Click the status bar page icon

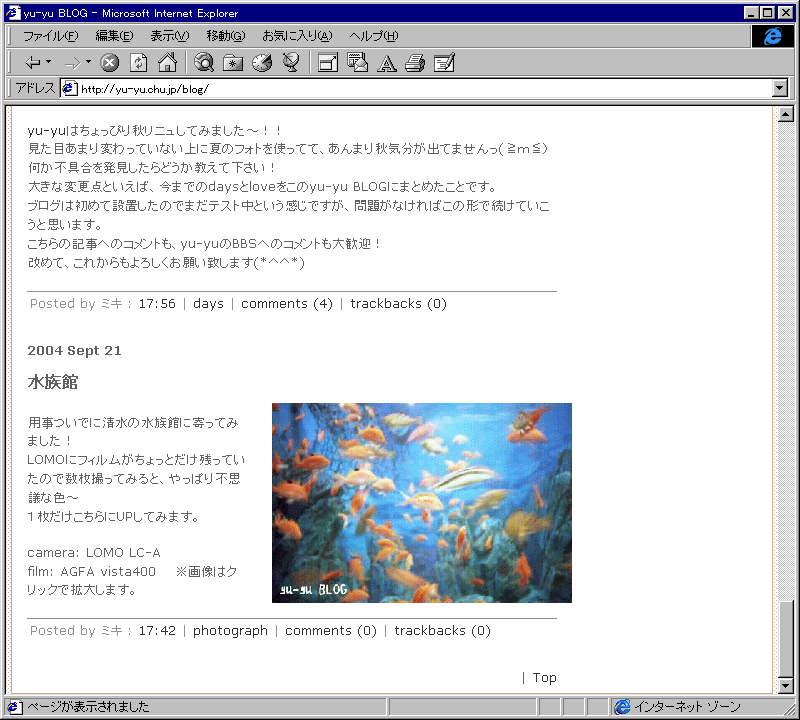click(x=15, y=707)
